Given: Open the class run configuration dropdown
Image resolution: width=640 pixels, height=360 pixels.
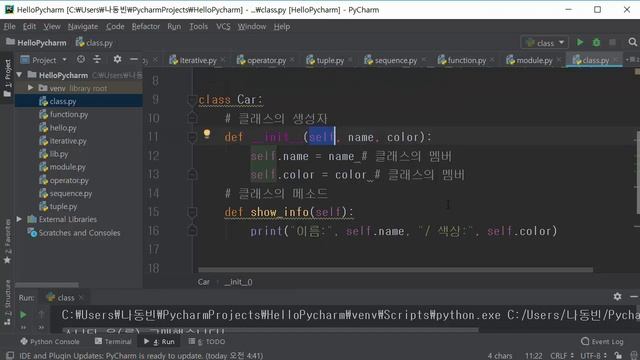Looking at the screenshot, I should pos(545,42).
